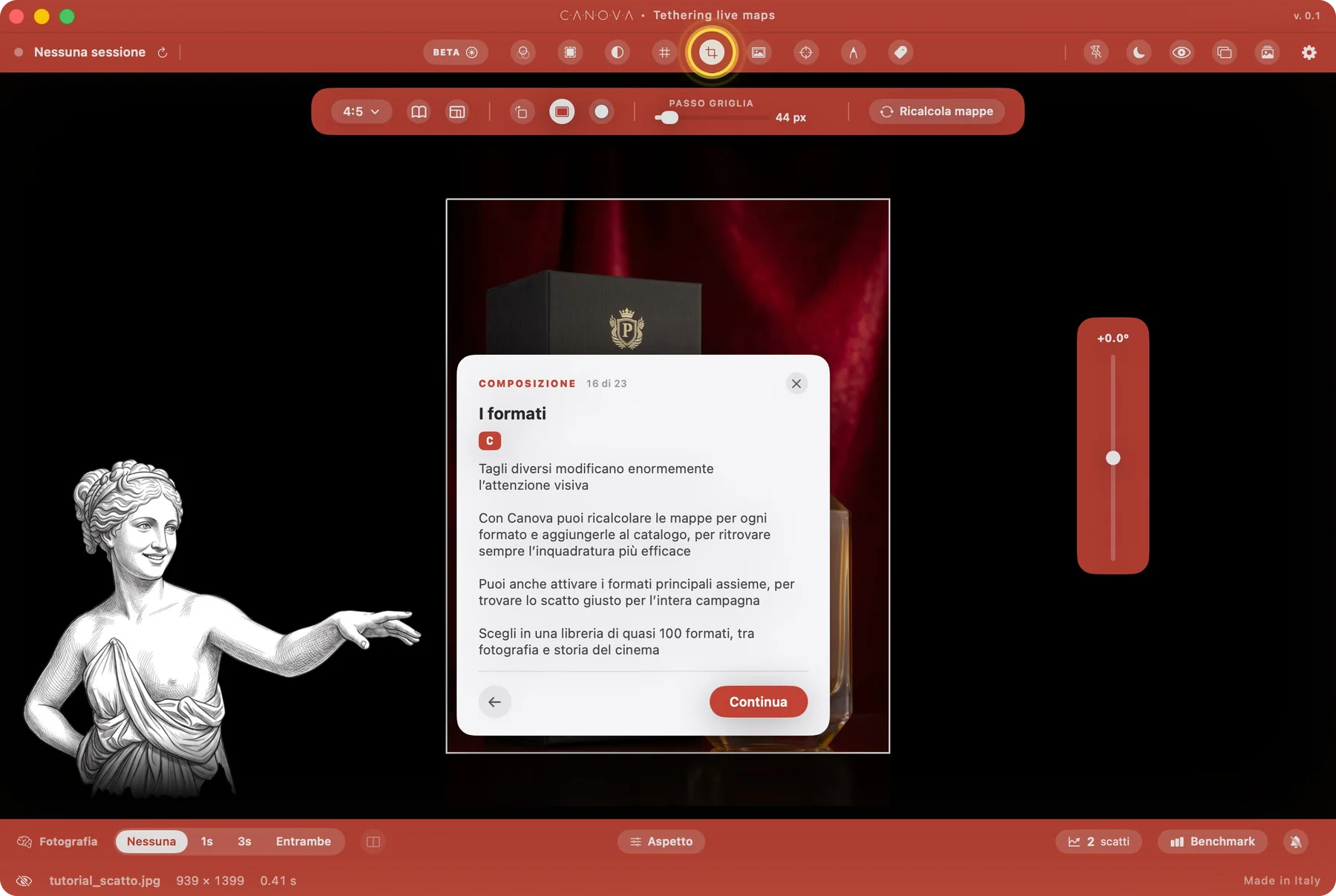This screenshot has width=1336, height=896.
Task: Go back with the tutorial left arrow
Action: [494, 702]
